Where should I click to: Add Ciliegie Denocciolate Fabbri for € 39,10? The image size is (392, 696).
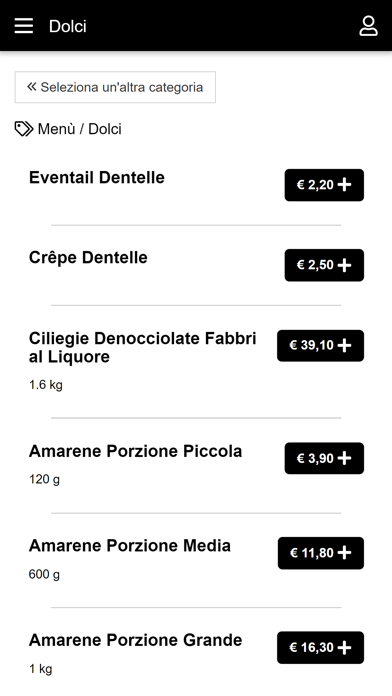point(321,346)
